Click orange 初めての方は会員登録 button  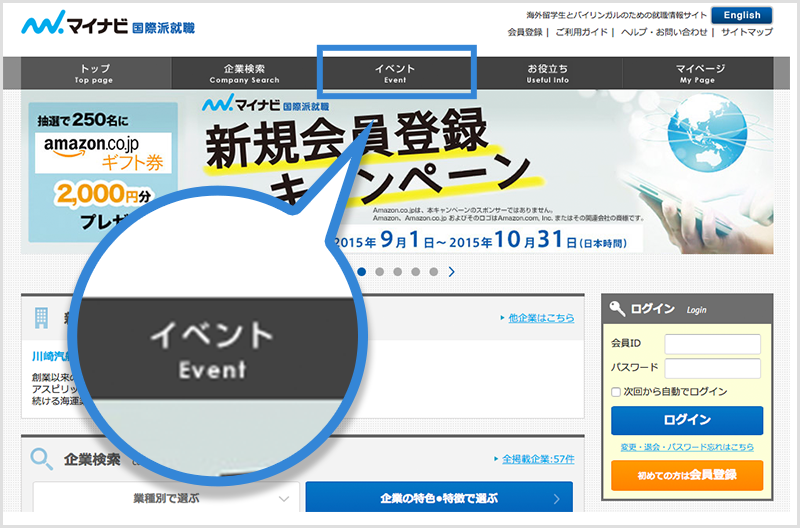click(x=687, y=475)
